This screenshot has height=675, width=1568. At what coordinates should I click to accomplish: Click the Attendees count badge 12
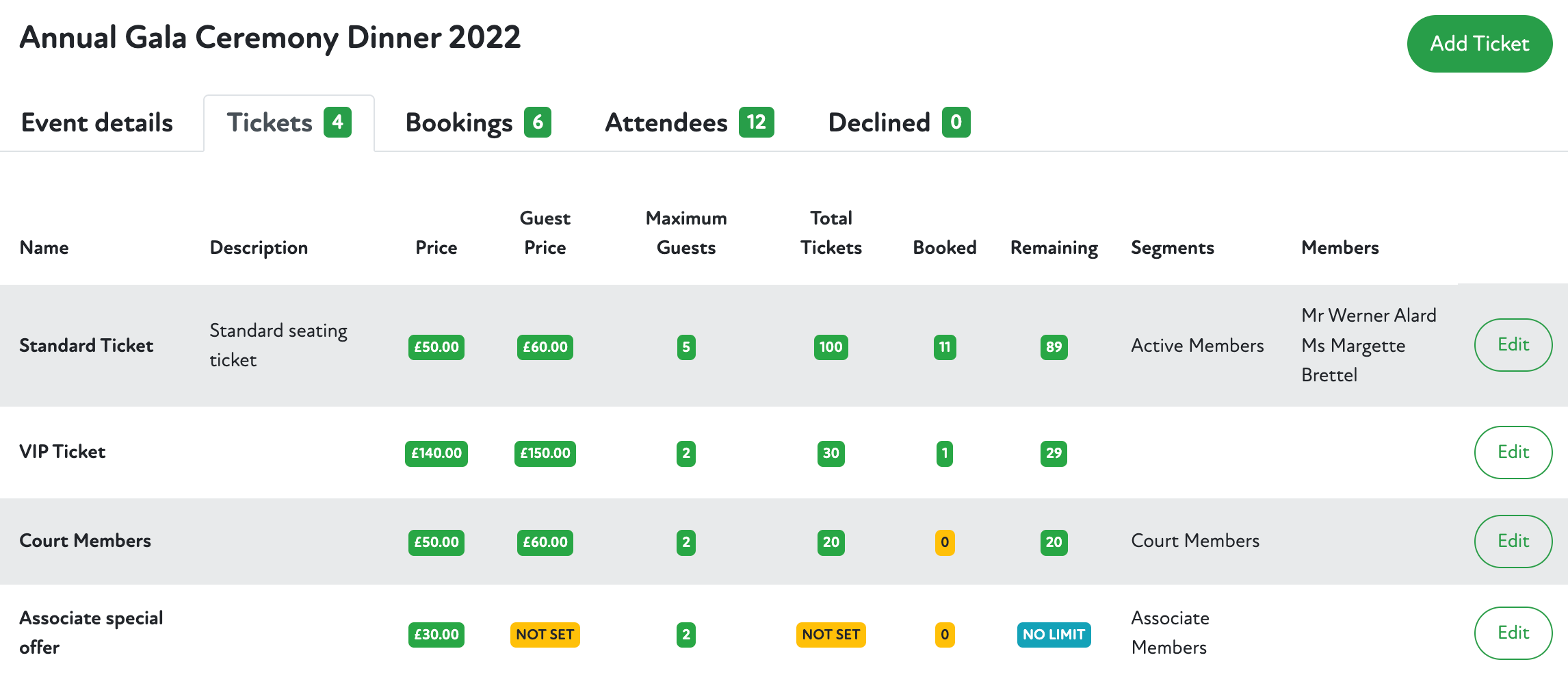point(756,123)
